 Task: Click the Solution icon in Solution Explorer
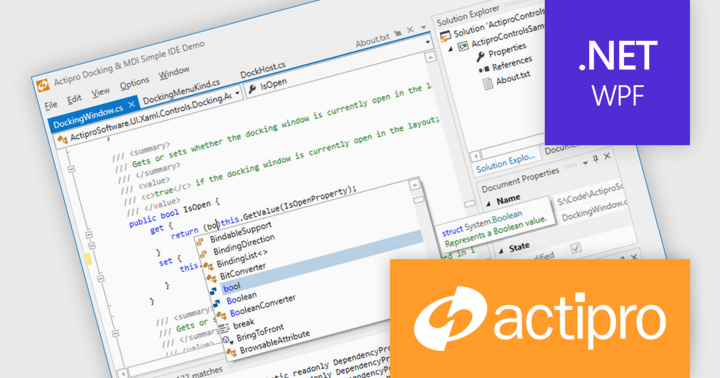[445, 36]
